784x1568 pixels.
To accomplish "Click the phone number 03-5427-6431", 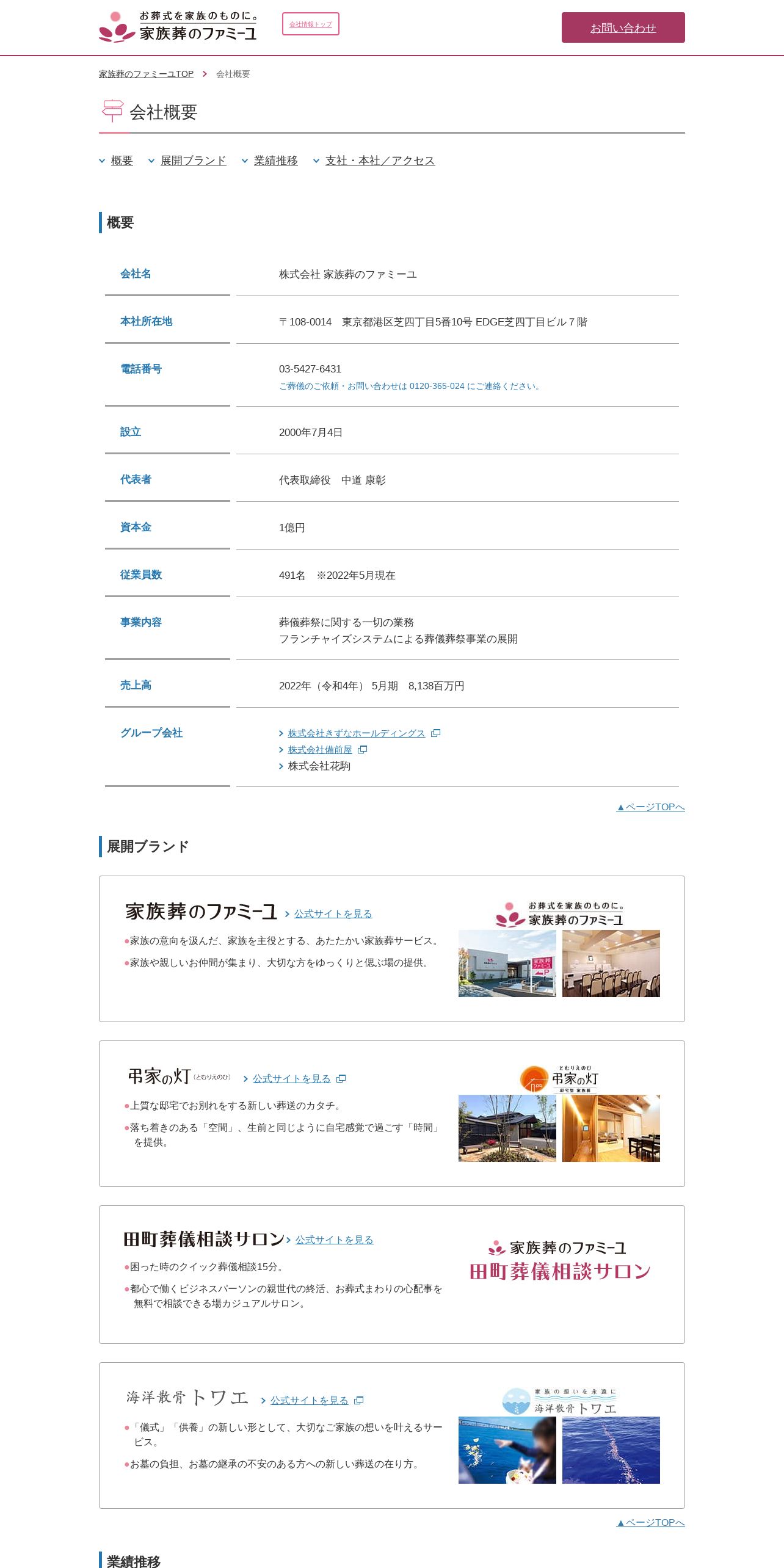I will coord(310,369).
